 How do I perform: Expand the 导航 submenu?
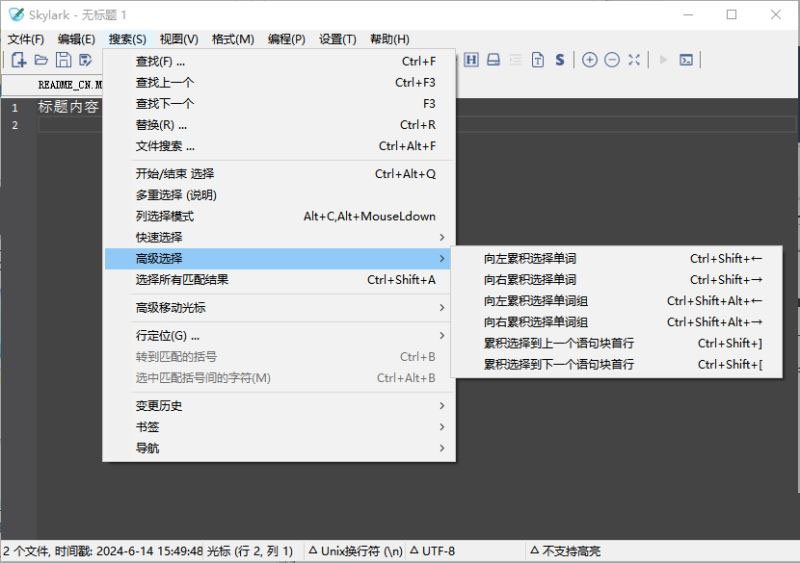pos(279,448)
